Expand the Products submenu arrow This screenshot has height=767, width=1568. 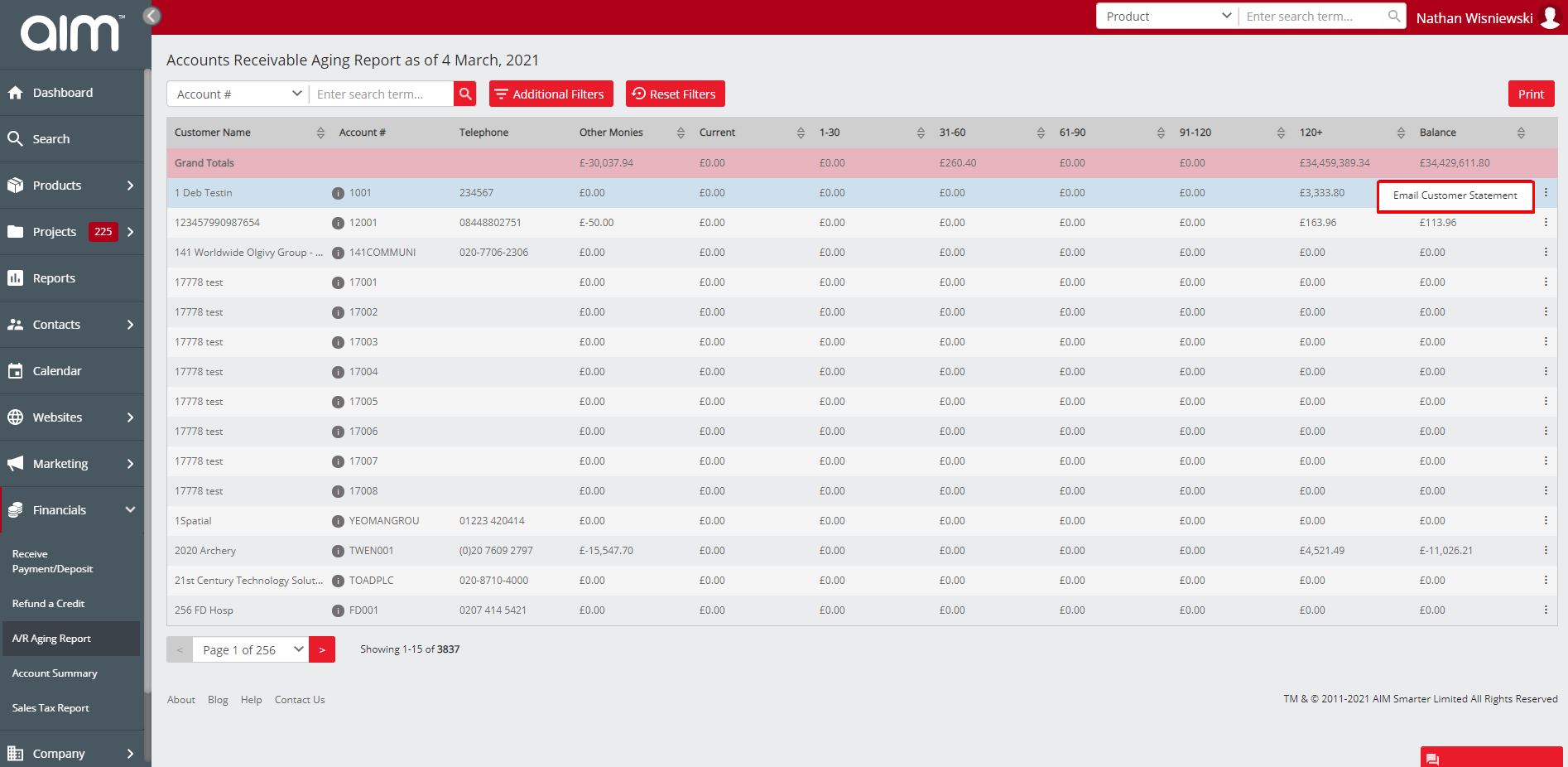[130, 185]
